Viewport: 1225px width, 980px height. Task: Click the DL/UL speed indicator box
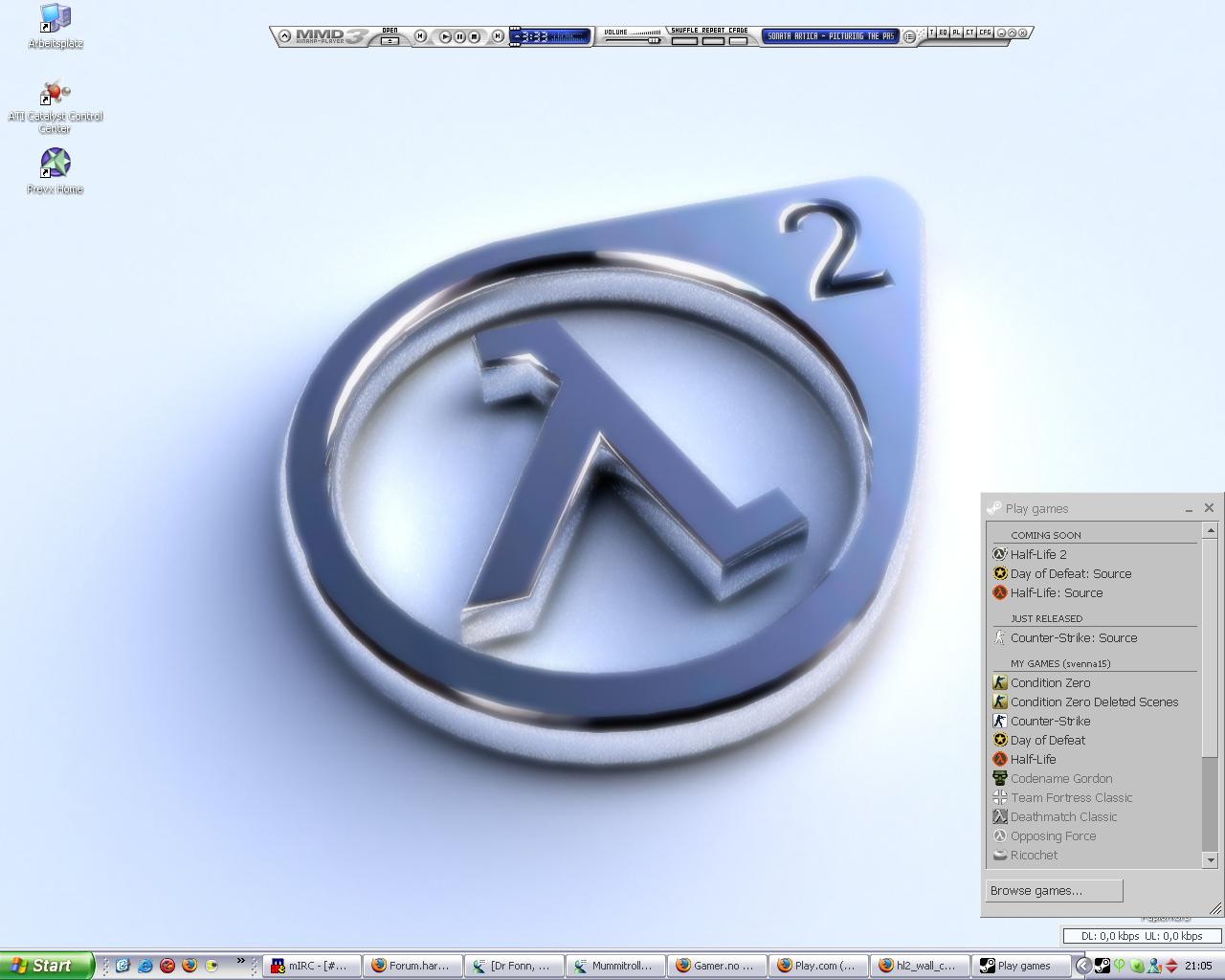tap(1142, 936)
